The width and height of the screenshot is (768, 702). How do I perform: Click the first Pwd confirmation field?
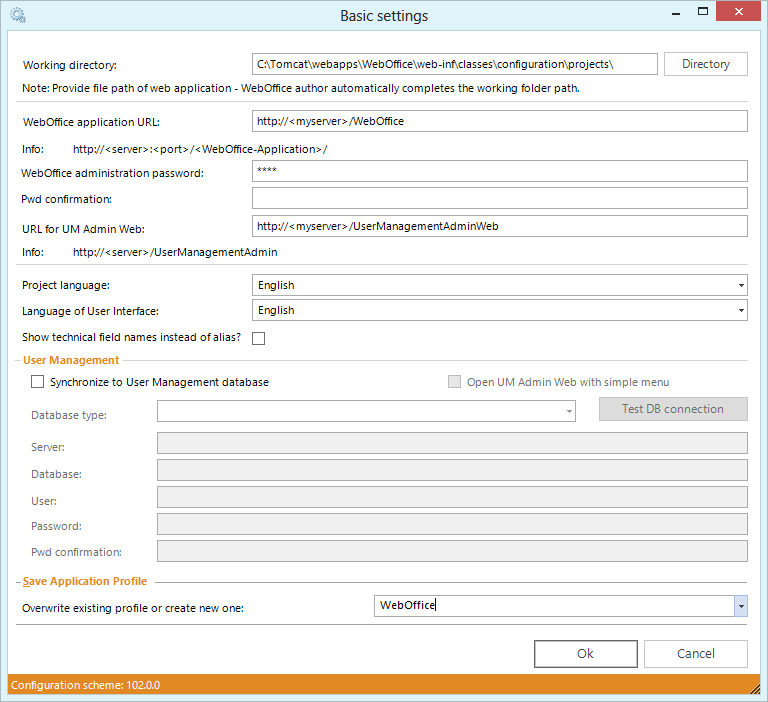pyautogui.click(x=500, y=198)
